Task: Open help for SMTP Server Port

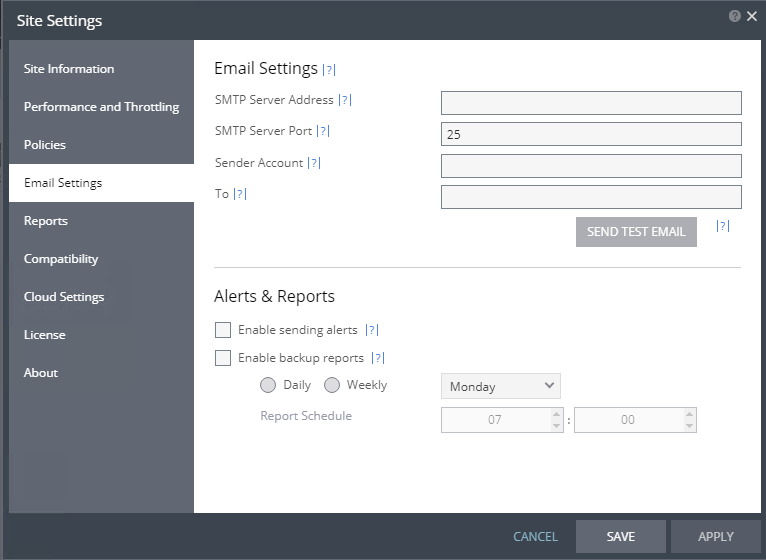Action: click(x=323, y=131)
